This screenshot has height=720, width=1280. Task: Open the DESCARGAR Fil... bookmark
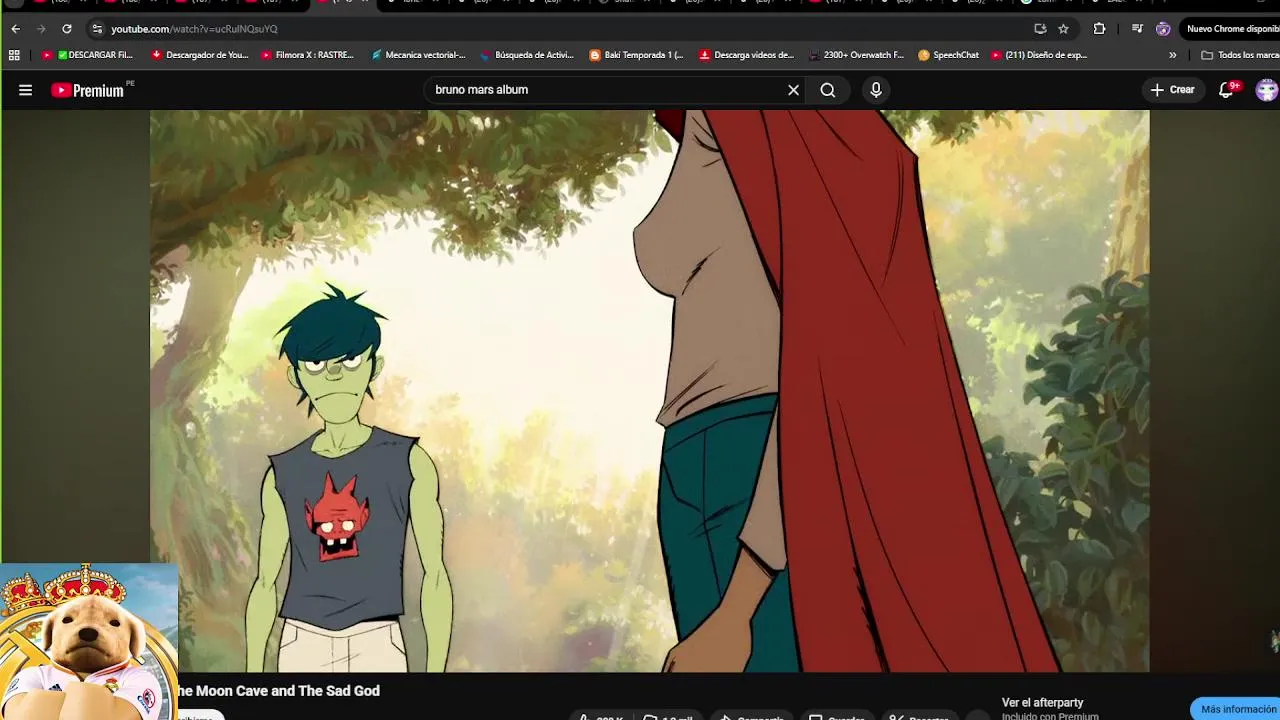[x=87, y=55]
